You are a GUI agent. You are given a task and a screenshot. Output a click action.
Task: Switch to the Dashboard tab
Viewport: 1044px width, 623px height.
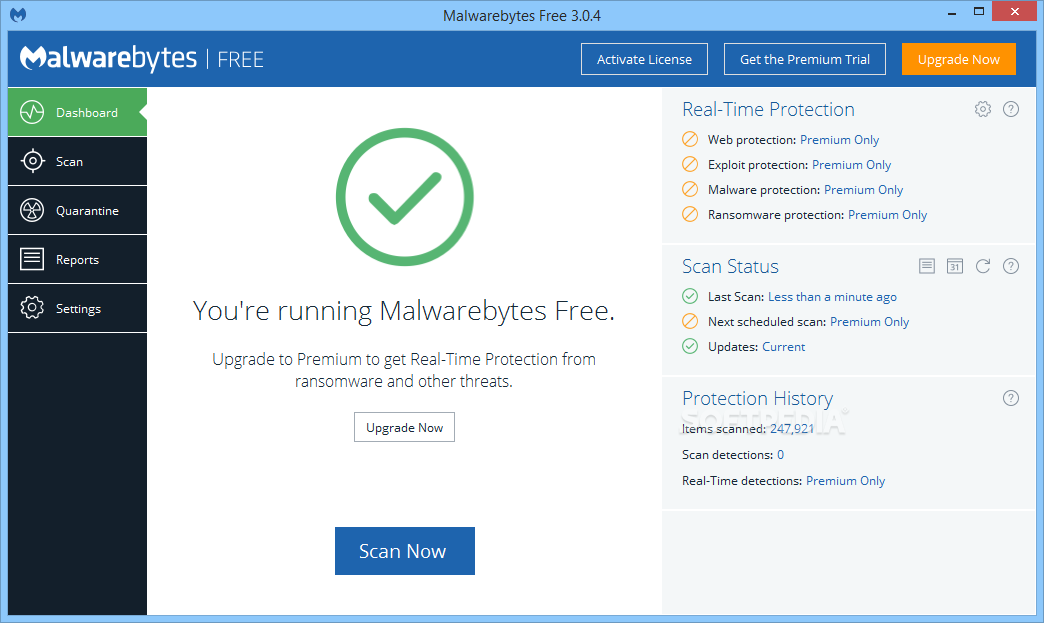(77, 112)
